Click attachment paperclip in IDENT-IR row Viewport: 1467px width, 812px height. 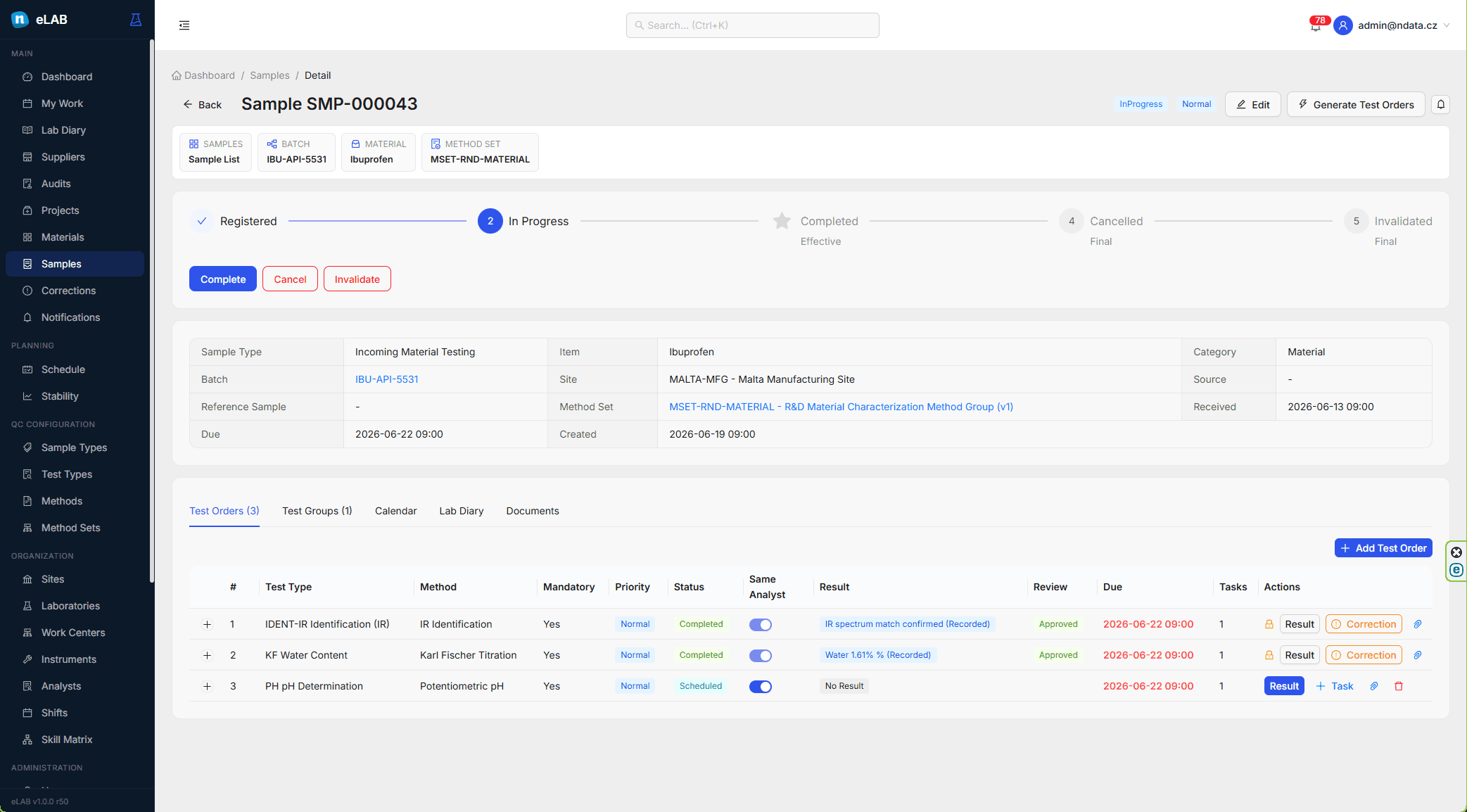1418,624
